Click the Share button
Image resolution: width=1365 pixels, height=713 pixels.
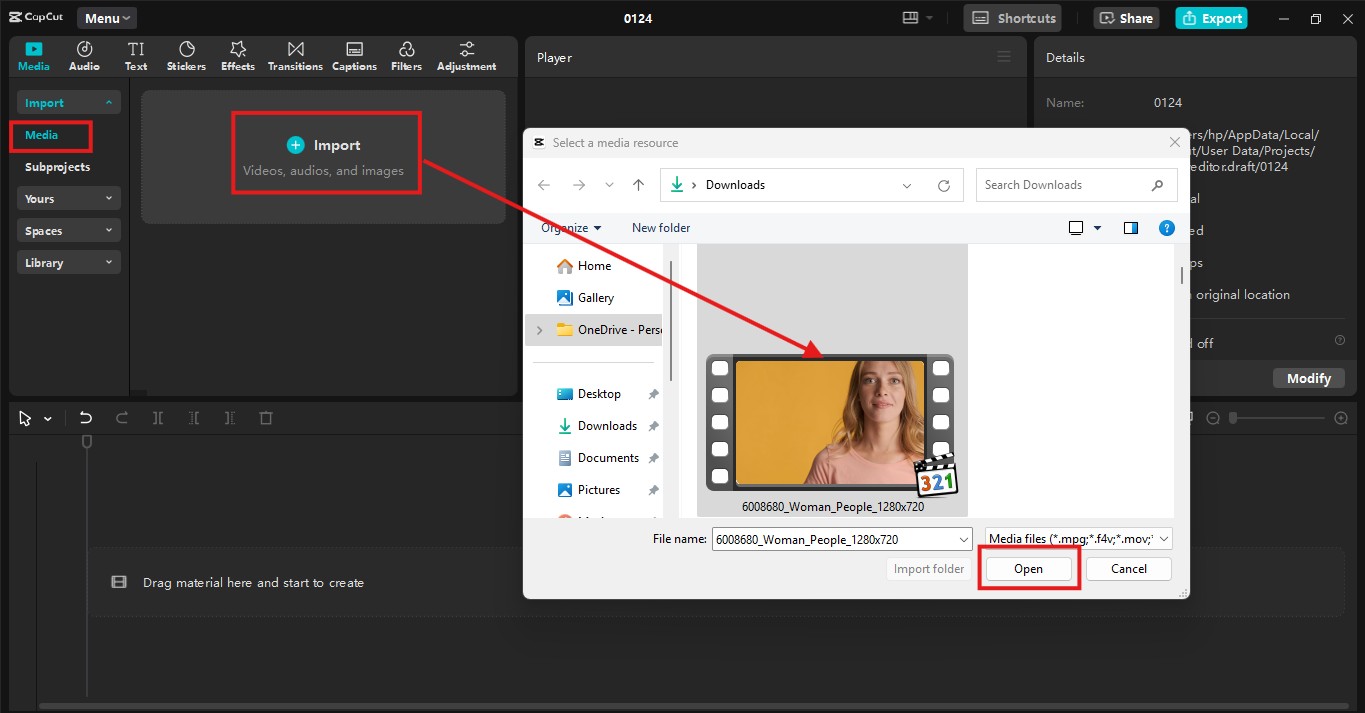point(1126,18)
